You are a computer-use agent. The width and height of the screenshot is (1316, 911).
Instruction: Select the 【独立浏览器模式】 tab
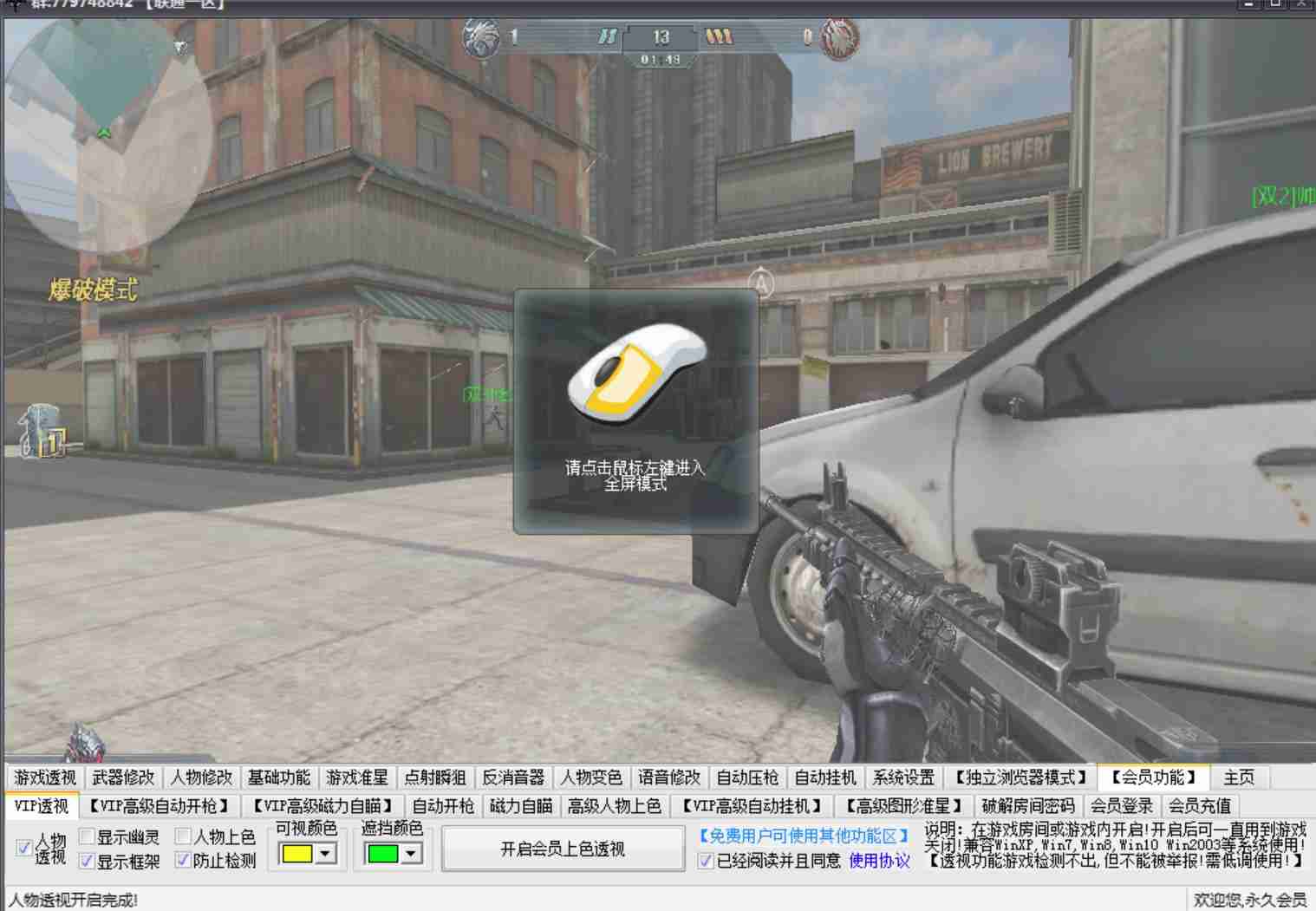click(x=1020, y=778)
